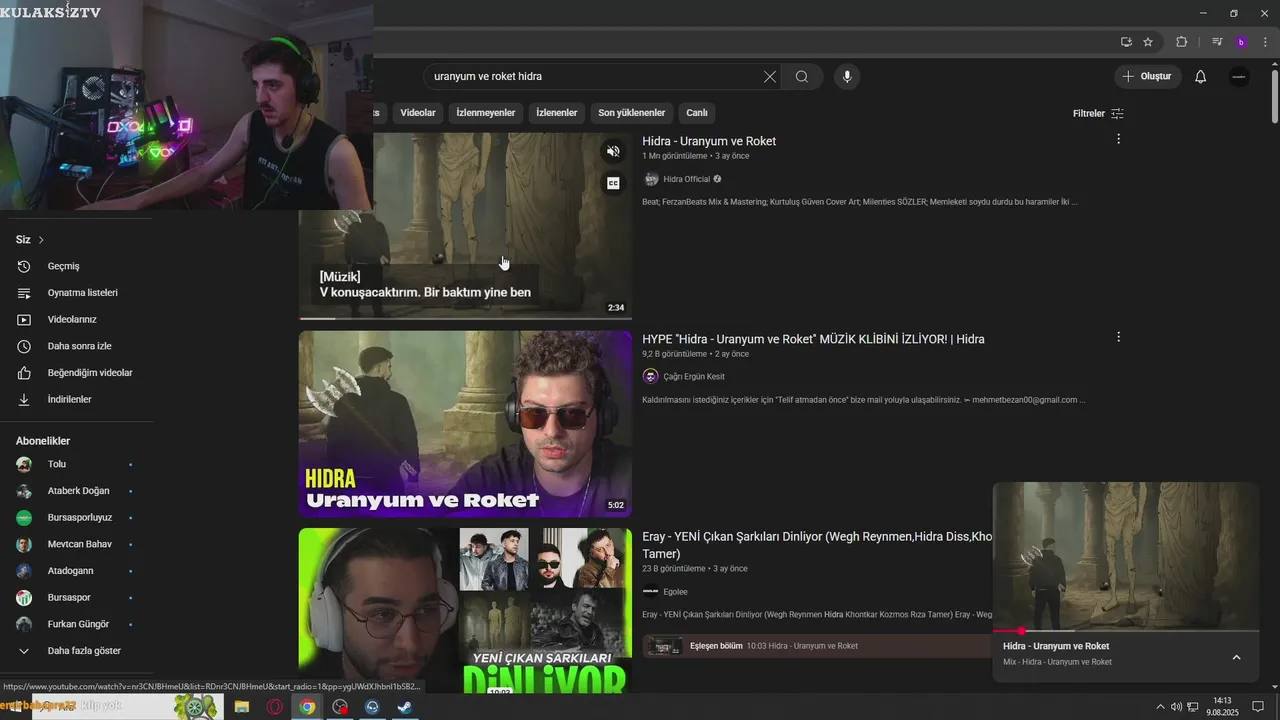The width and height of the screenshot is (1280, 720).
Task: Click the miniplayer video frame
Action: click(1126, 556)
